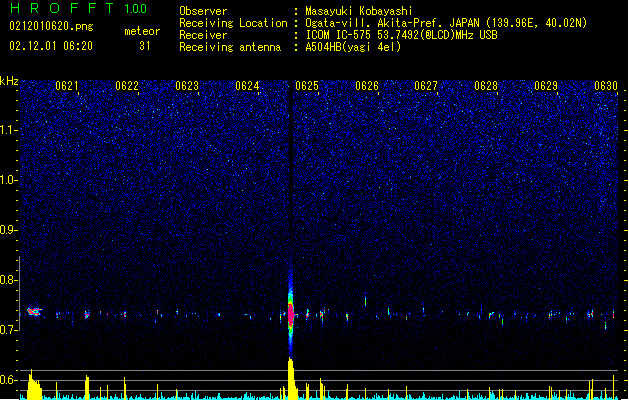This screenshot has height=400, width=629.
Task: Click the 0624 time marker
Action: click(x=247, y=86)
